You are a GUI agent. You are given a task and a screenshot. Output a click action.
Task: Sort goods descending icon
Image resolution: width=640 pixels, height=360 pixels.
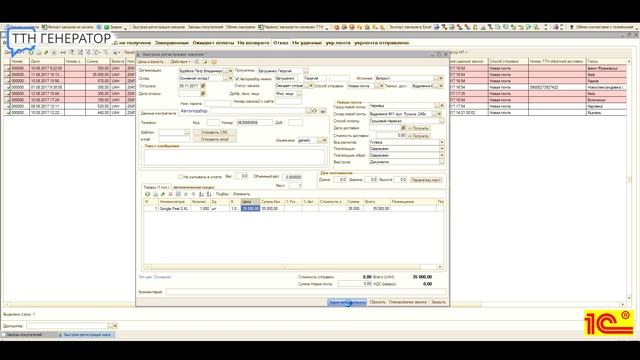pos(209,194)
